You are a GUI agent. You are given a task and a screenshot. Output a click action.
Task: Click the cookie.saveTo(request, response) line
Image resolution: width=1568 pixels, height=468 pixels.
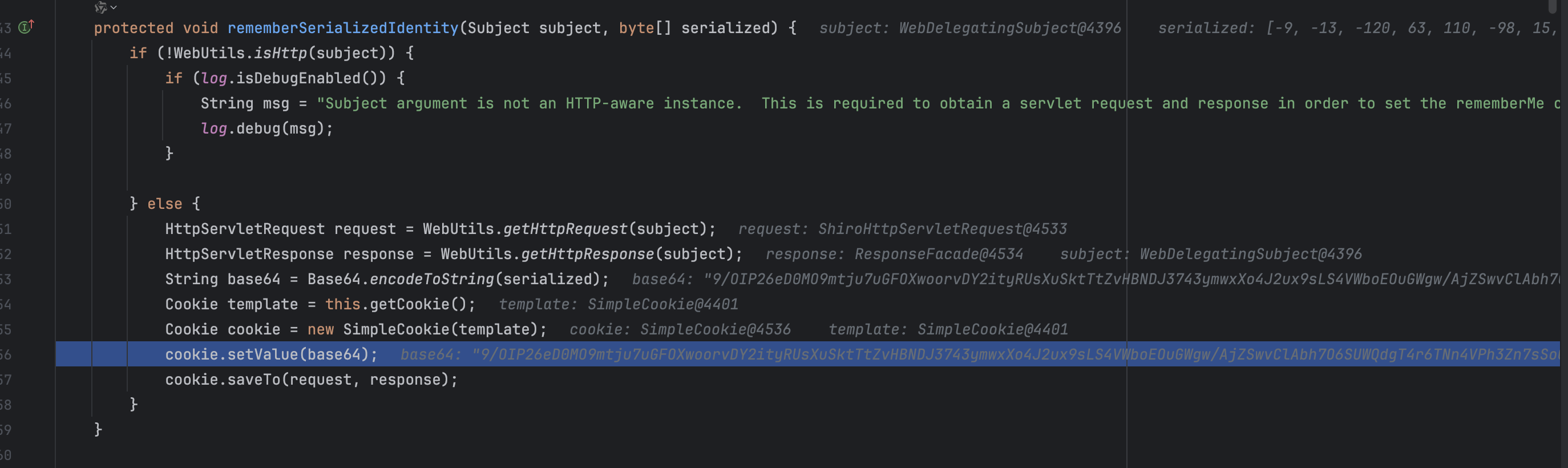pyautogui.click(x=311, y=379)
